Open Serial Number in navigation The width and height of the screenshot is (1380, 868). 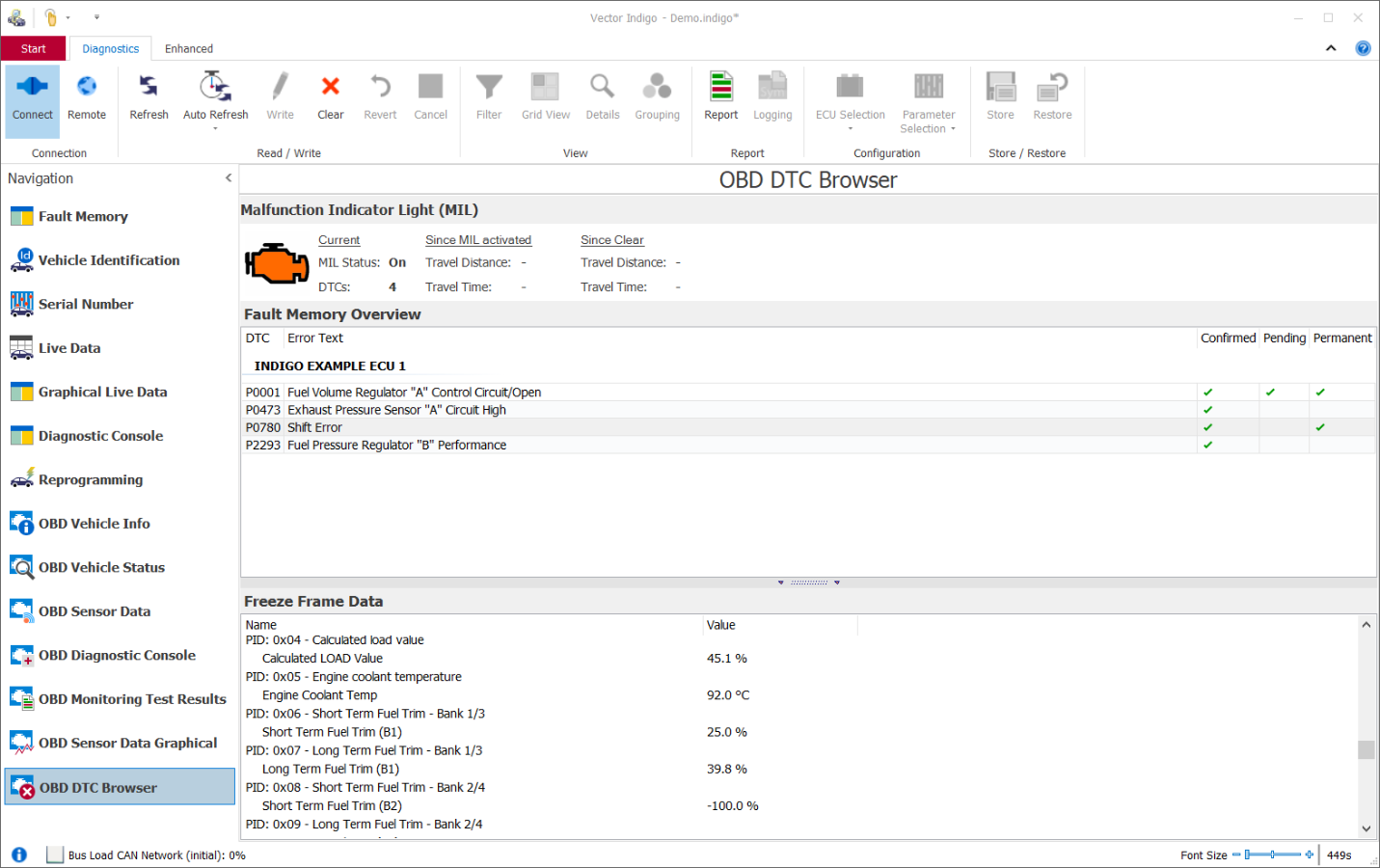(x=120, y=305)
